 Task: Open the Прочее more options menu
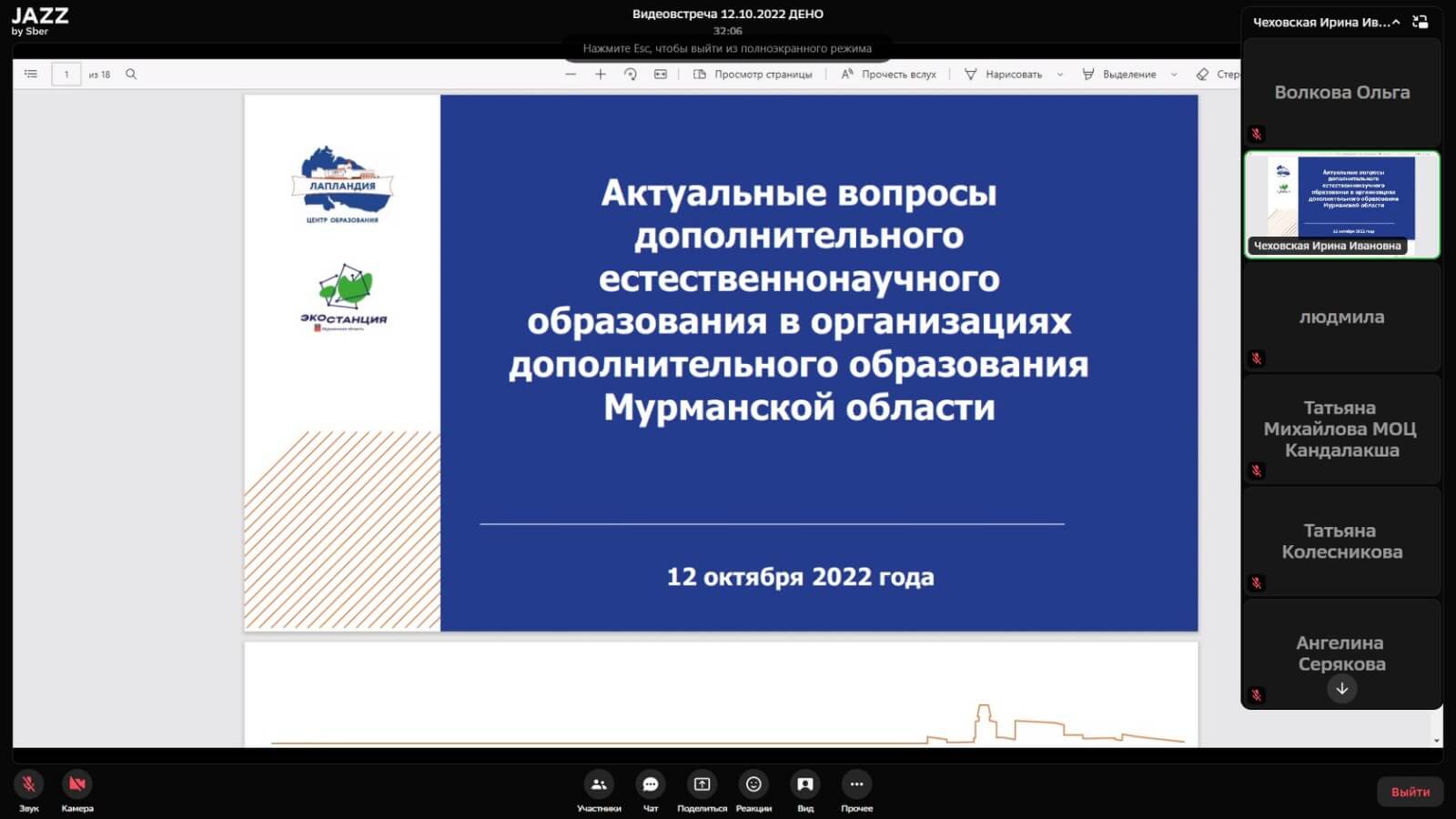856,784
